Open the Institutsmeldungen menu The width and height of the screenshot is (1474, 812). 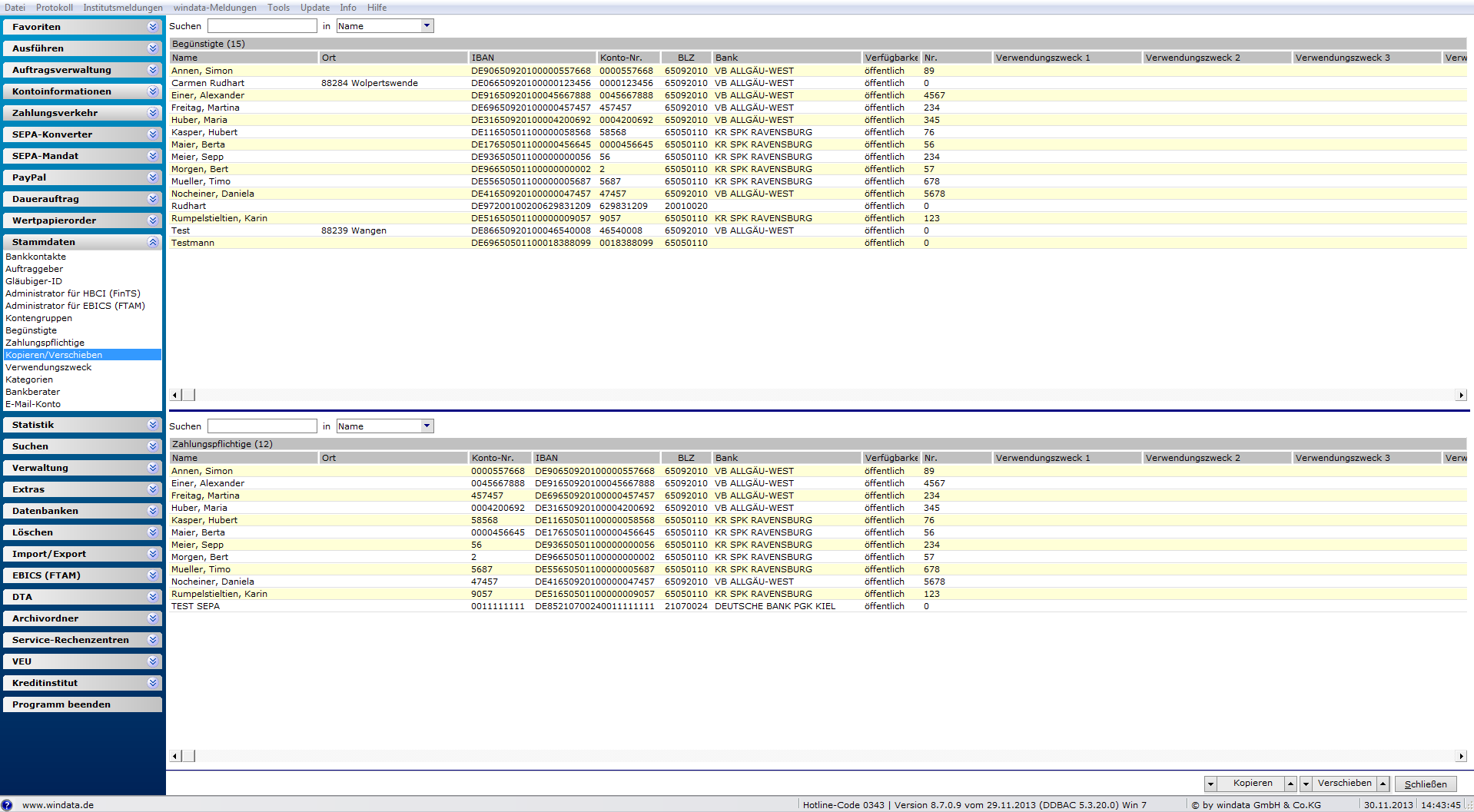(x=123, y=8)
